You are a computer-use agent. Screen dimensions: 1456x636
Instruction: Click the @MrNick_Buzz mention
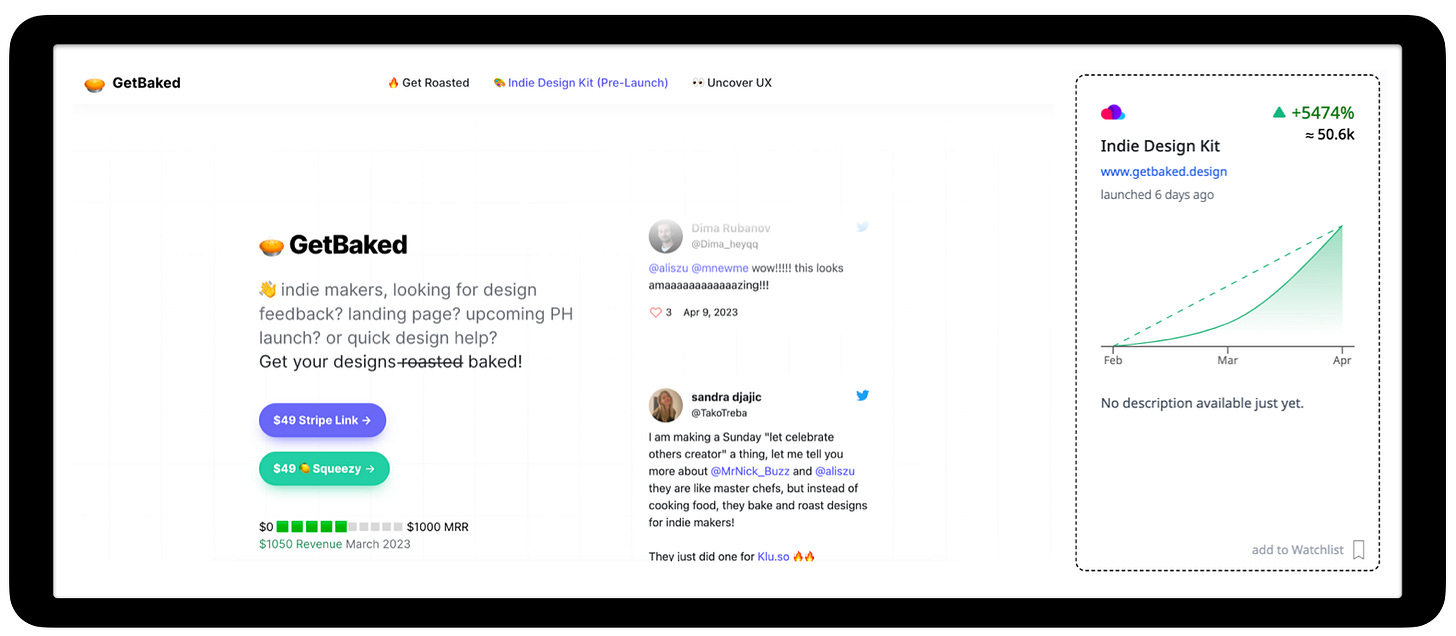click(749, 471)
